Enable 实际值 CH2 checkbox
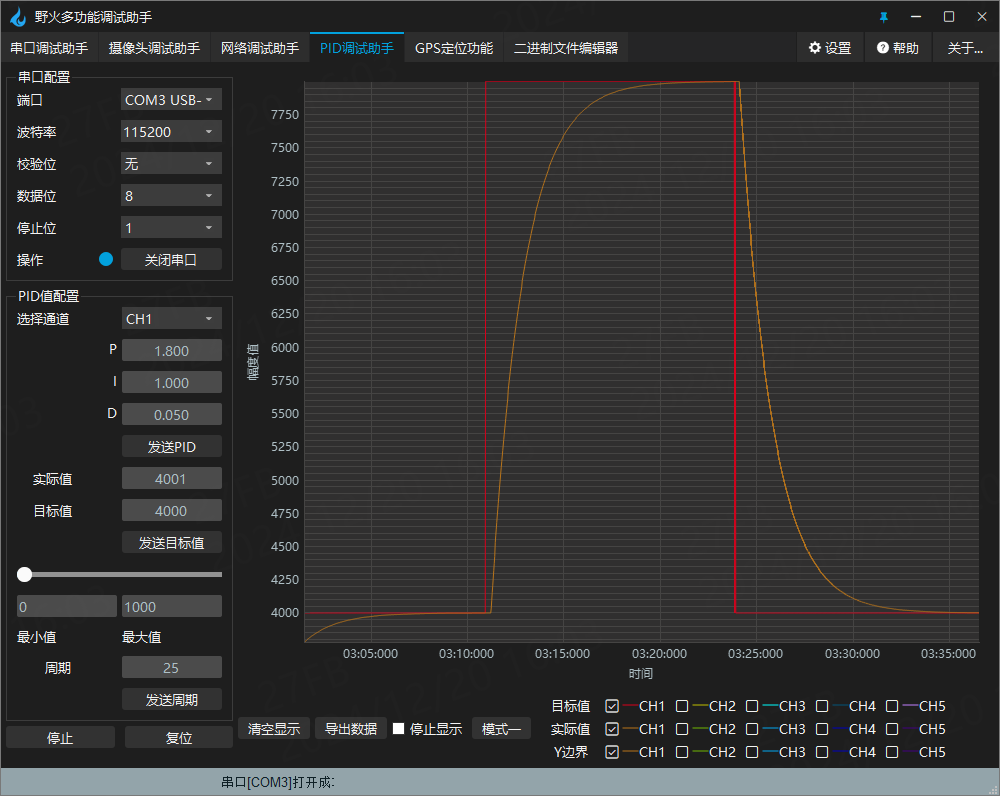Viewport: 1000px width, 796px height. pyautogui.click(x=682, y=728)
